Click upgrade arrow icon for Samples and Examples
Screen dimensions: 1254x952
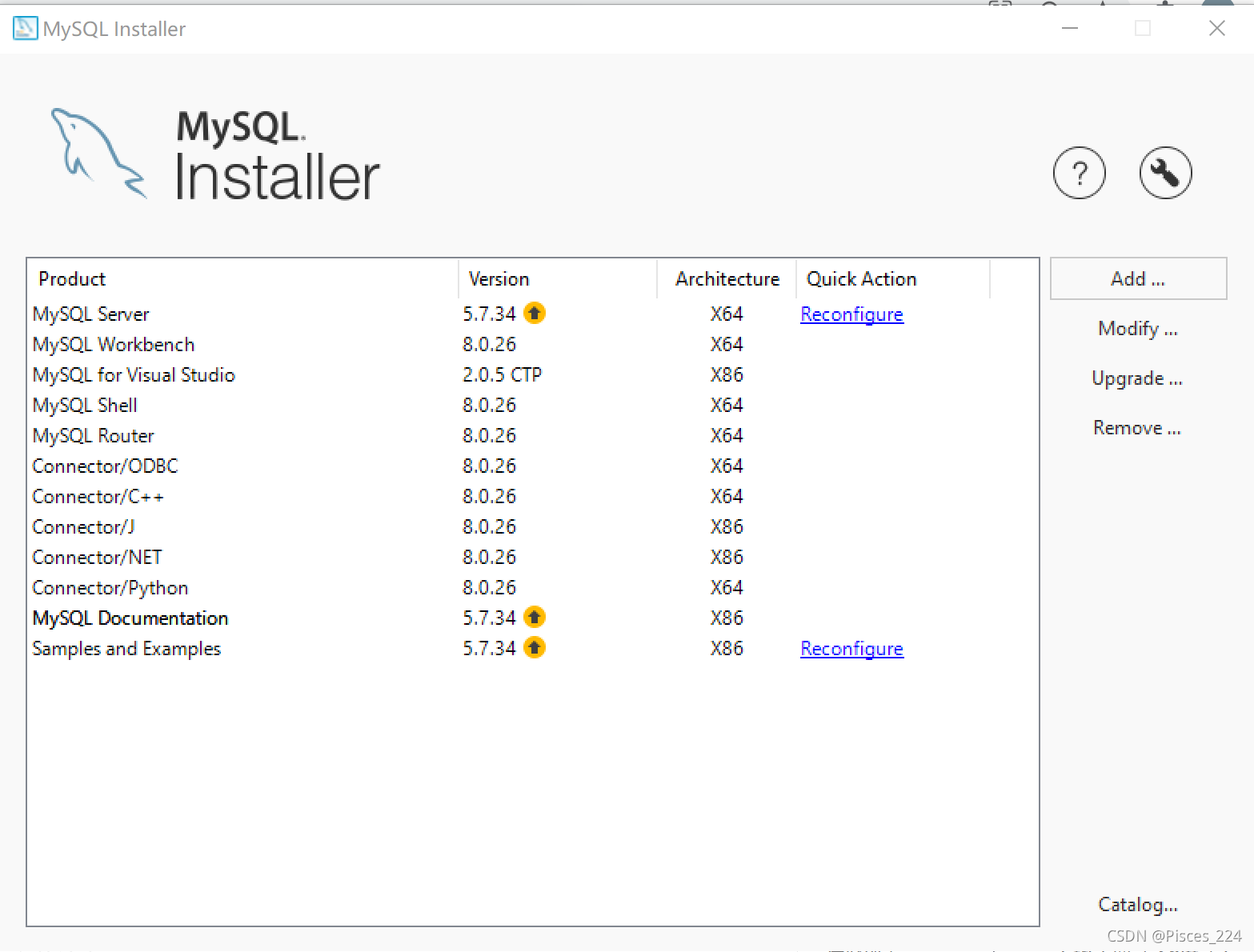coord(535,648)
